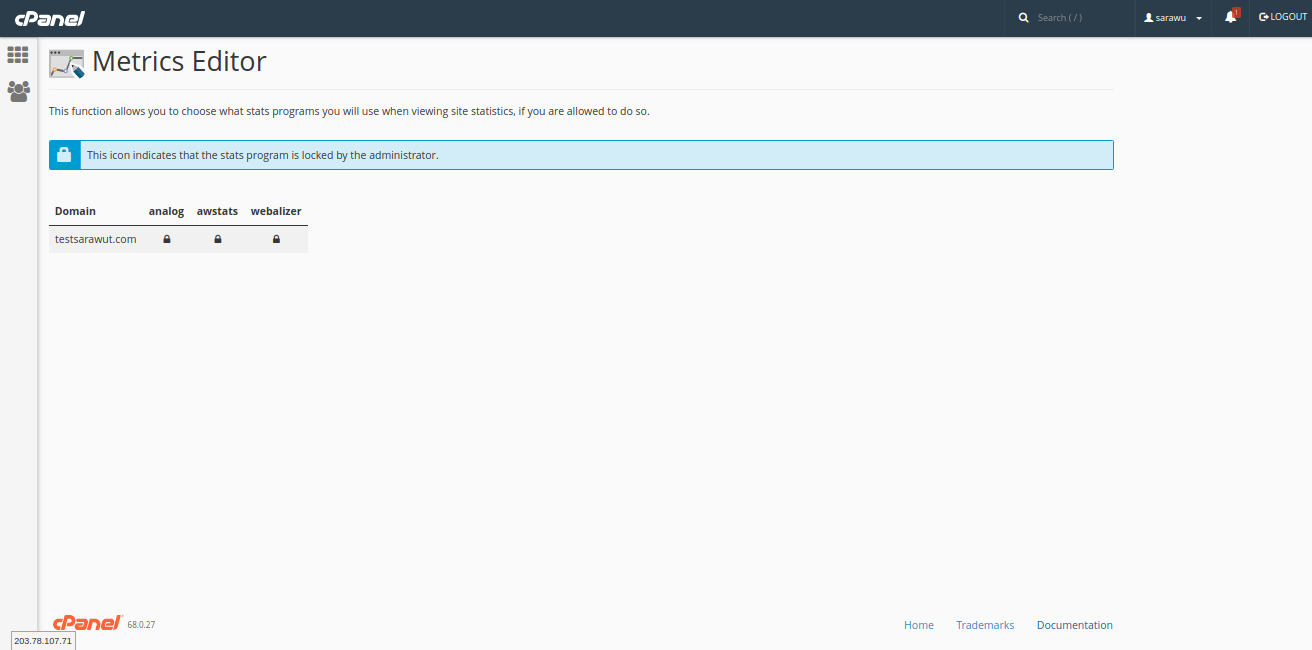Click the Metrics Editor page icon
Viewport: 1312px width, 650px height.
point(66,63)
